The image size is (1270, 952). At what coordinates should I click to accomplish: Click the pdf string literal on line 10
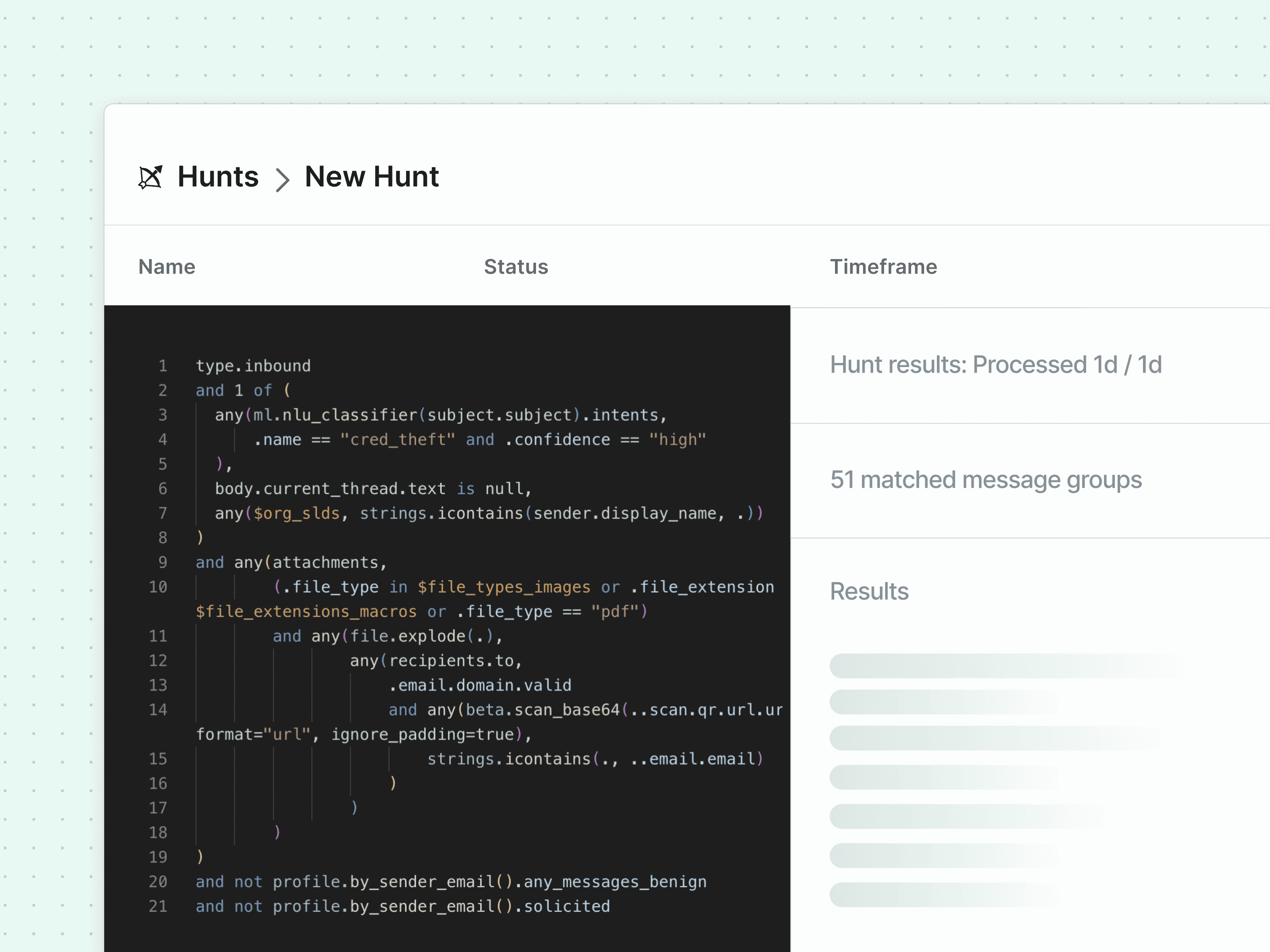tap(616, 611)
